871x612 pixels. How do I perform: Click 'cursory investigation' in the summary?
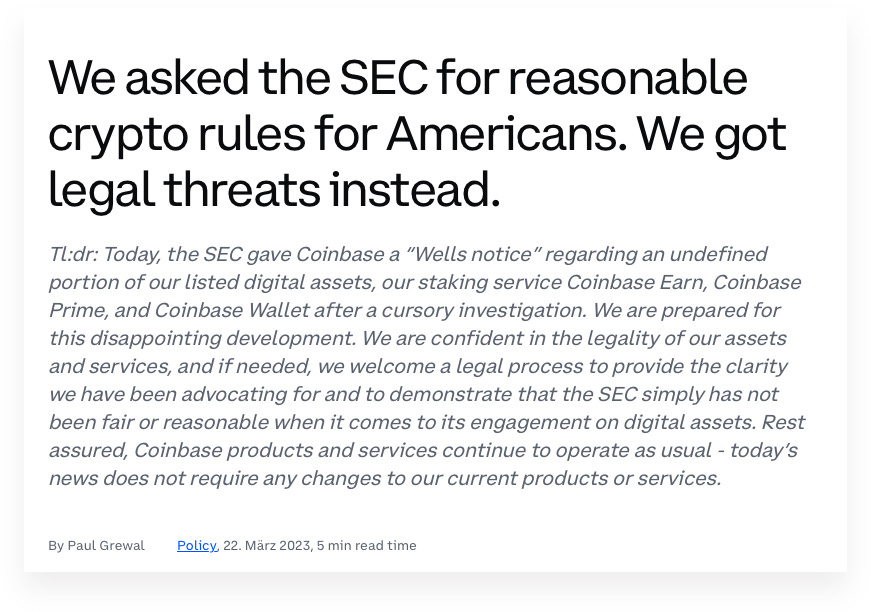[476, 310]
